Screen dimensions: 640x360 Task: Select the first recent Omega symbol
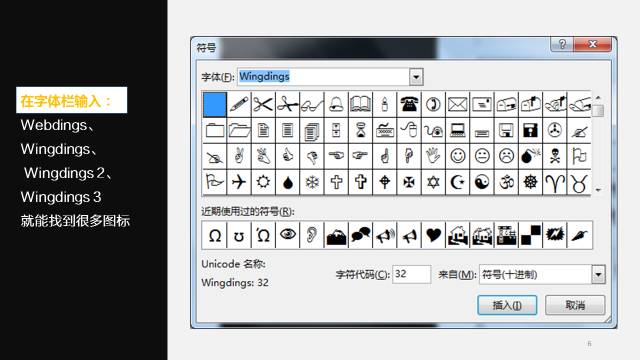[215, 235]
